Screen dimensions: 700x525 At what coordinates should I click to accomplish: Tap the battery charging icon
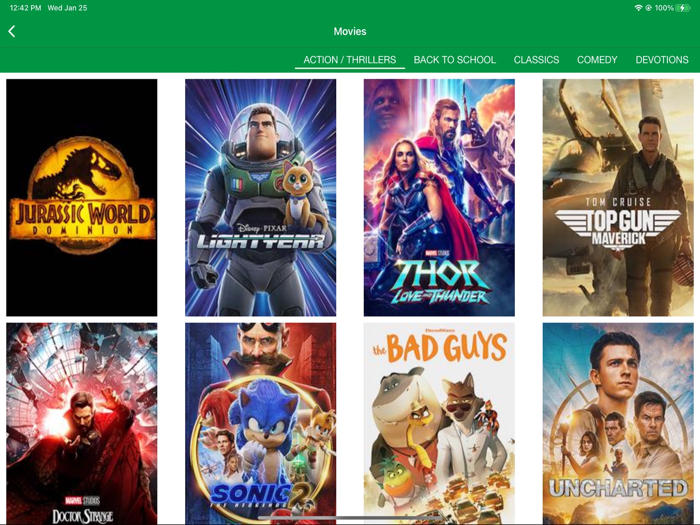coord(683,8)
